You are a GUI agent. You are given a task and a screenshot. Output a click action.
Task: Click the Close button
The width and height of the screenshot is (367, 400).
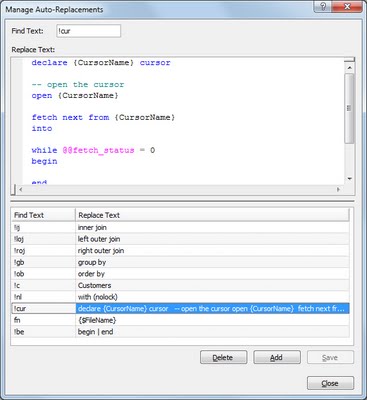tap(330, 383)
